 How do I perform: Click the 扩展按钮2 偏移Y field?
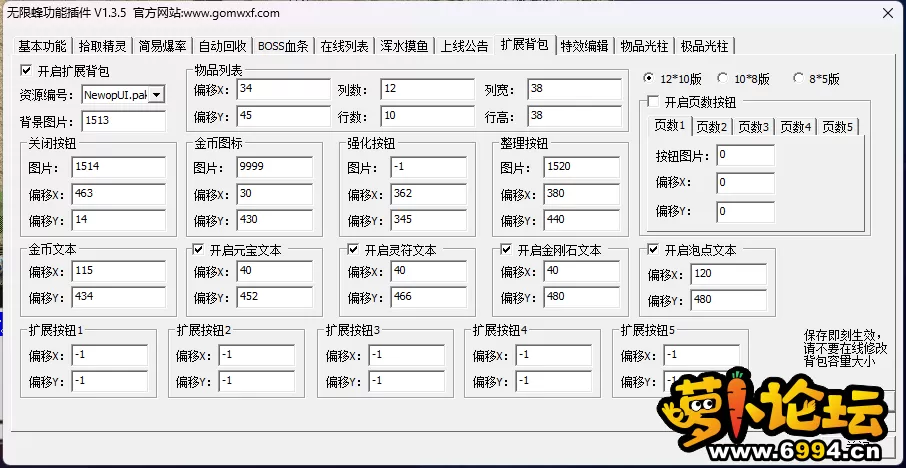click(x=257, y=381)
